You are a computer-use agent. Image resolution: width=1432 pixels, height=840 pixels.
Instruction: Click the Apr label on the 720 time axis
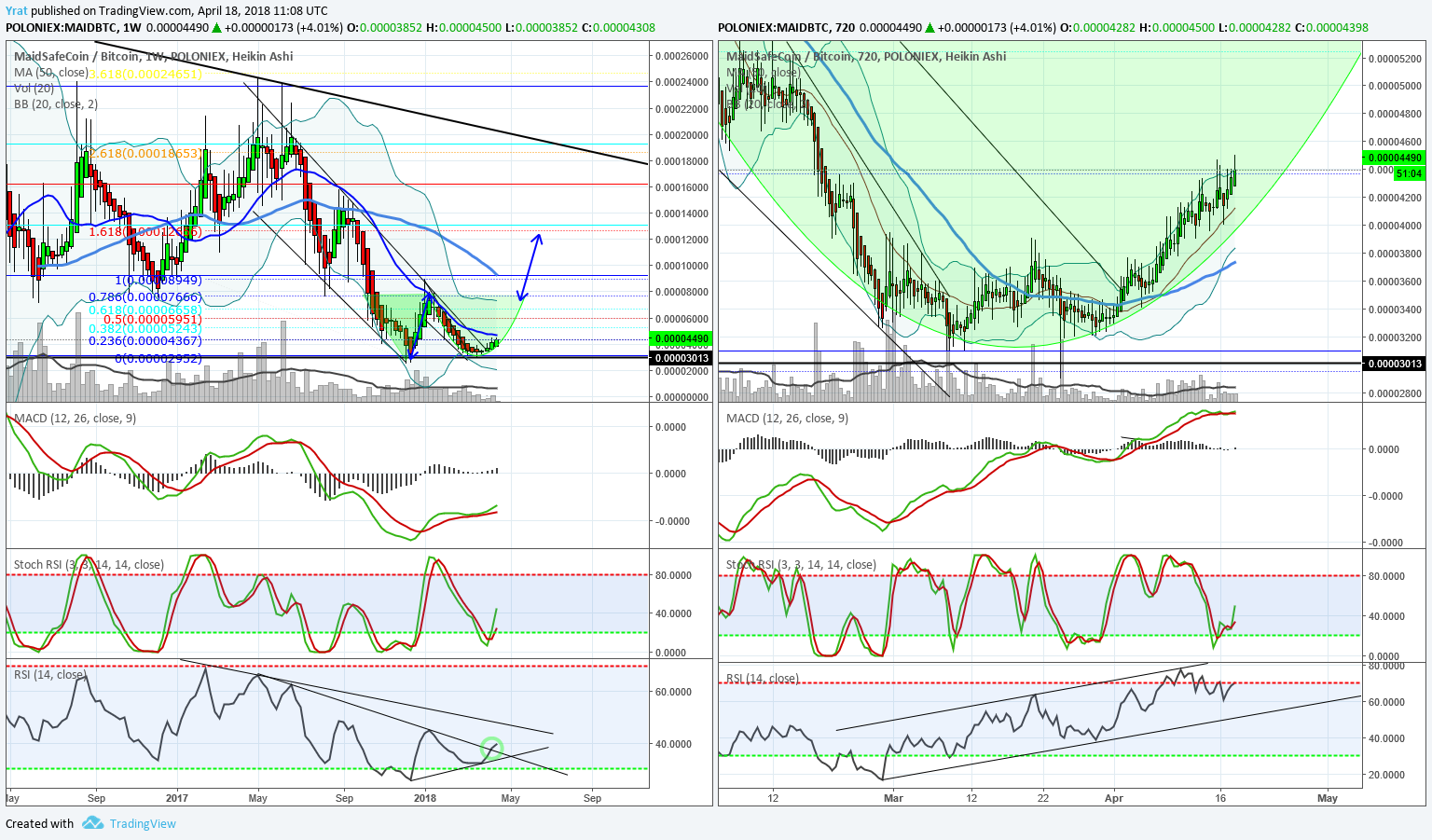(x=1113, y=798)
